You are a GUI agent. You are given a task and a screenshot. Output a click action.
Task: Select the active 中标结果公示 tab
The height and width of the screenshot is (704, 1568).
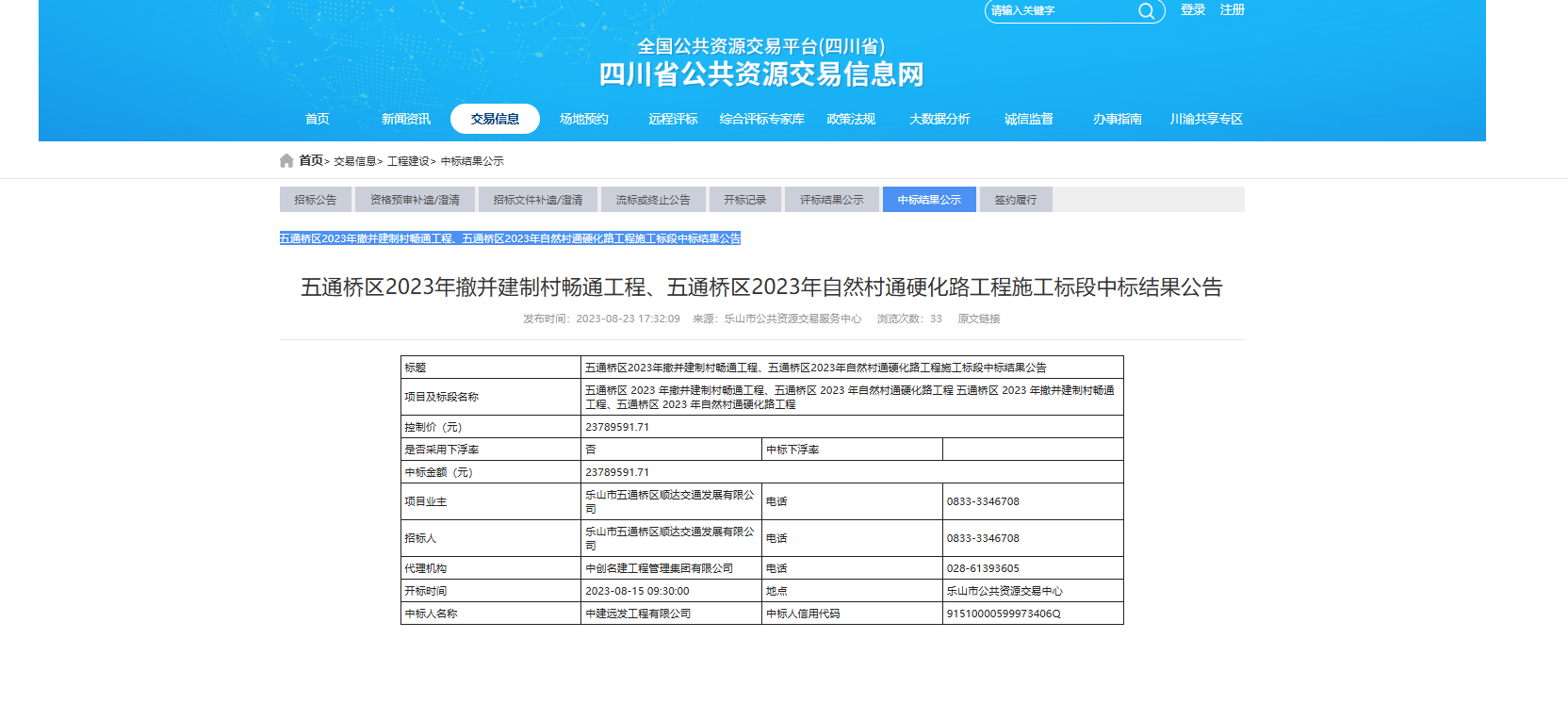point(929,200)
